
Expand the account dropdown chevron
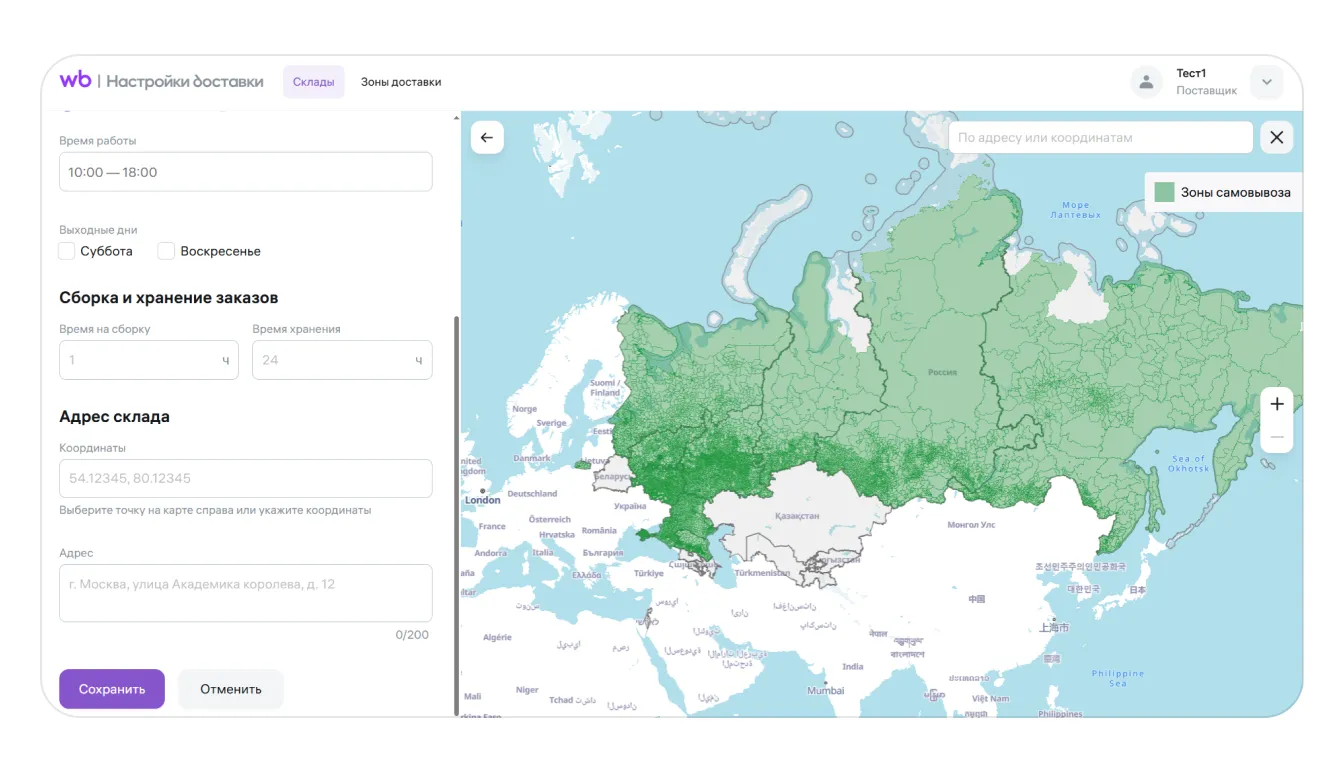click(1266, 82)
